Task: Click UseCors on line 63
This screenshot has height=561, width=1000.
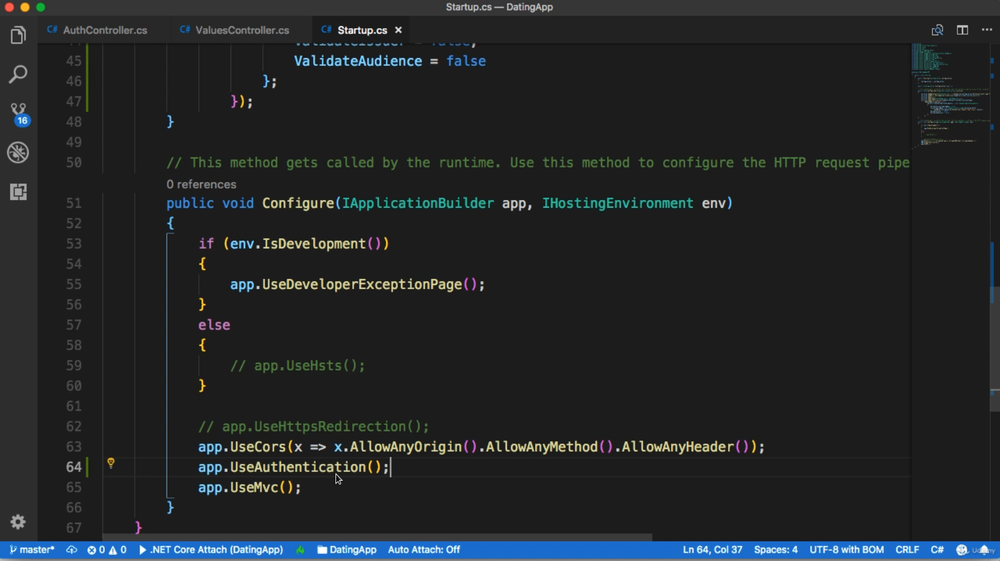Action: pyautogui.click(x=258, y=447)
